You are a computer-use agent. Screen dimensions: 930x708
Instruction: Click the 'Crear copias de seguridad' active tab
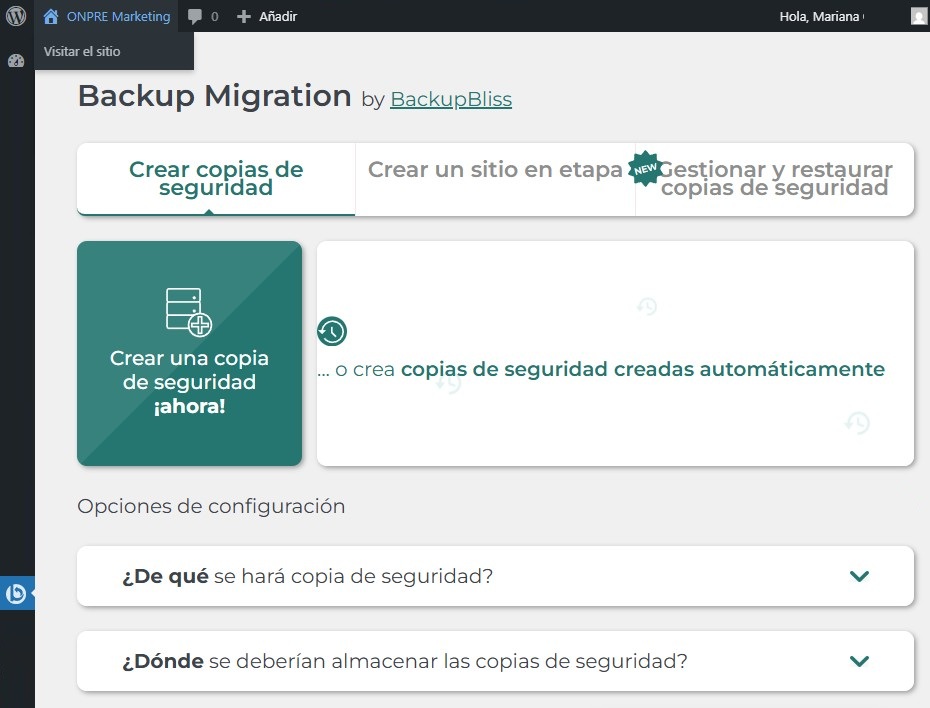(x=215, y=180)
